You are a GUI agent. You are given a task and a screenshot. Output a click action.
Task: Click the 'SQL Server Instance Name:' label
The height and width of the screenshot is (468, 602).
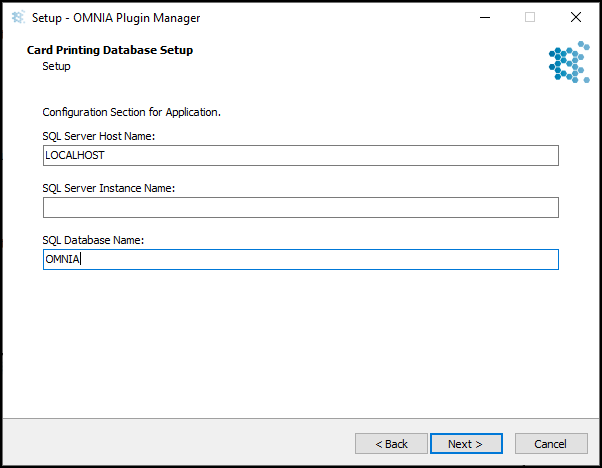(109, 188)
